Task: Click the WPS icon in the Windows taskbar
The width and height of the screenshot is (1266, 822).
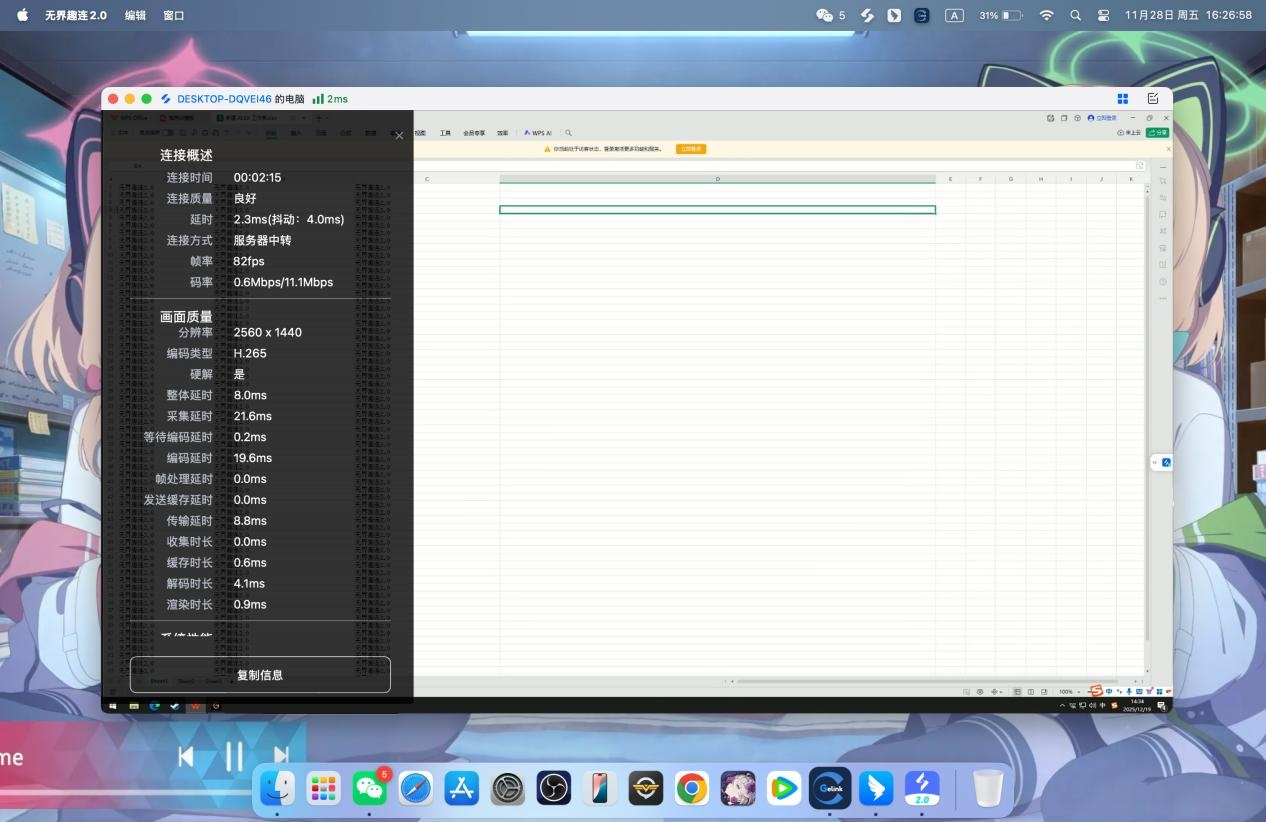Action: point(196,705)
